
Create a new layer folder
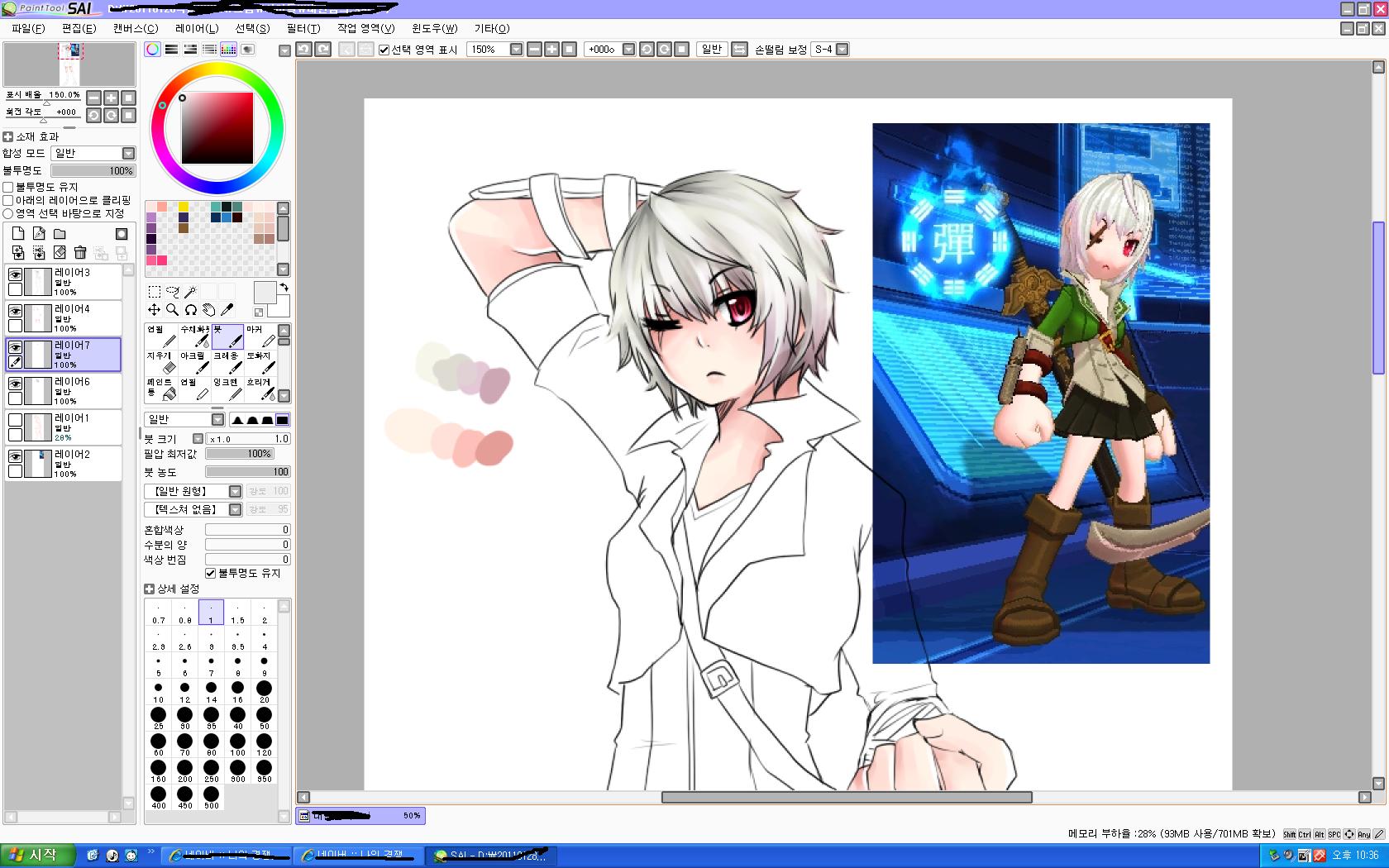coord(60,234)
